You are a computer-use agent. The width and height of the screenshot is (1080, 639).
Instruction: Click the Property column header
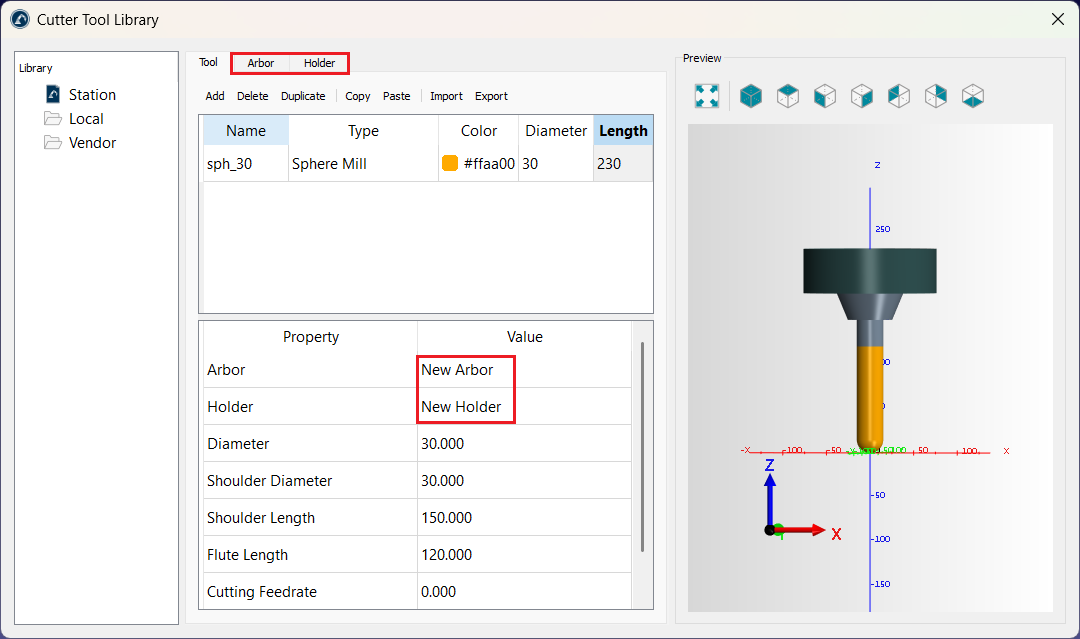point(311,337)
